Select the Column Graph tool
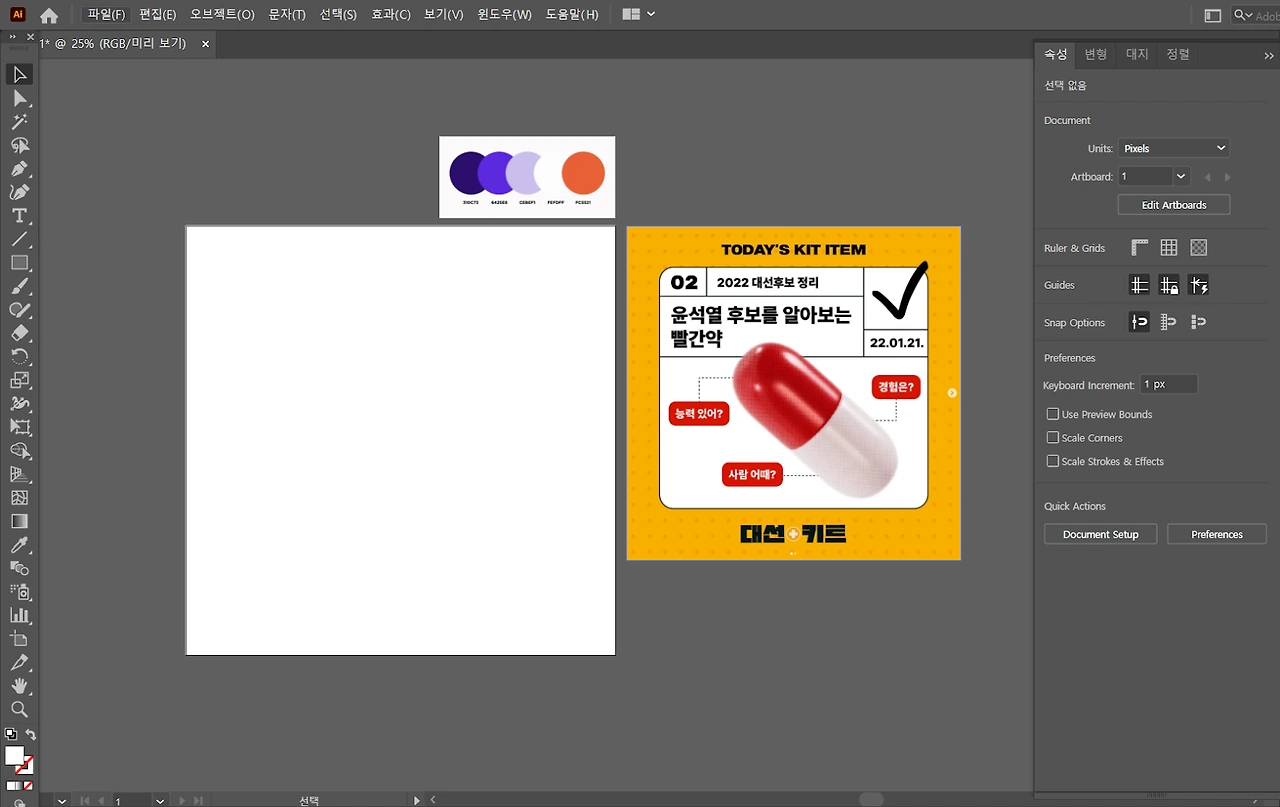 pos(19,615)
